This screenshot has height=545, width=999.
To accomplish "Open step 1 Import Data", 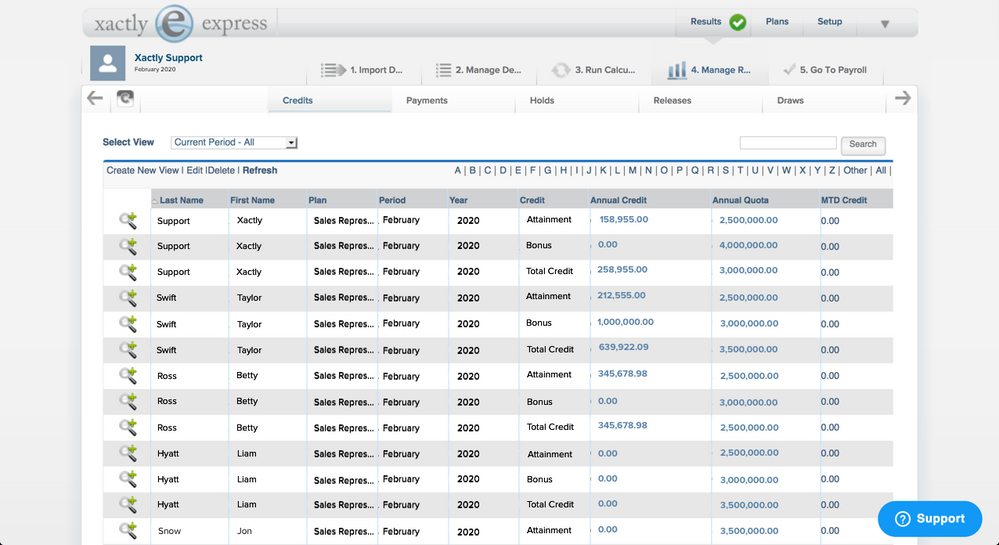I will point(363,70).
